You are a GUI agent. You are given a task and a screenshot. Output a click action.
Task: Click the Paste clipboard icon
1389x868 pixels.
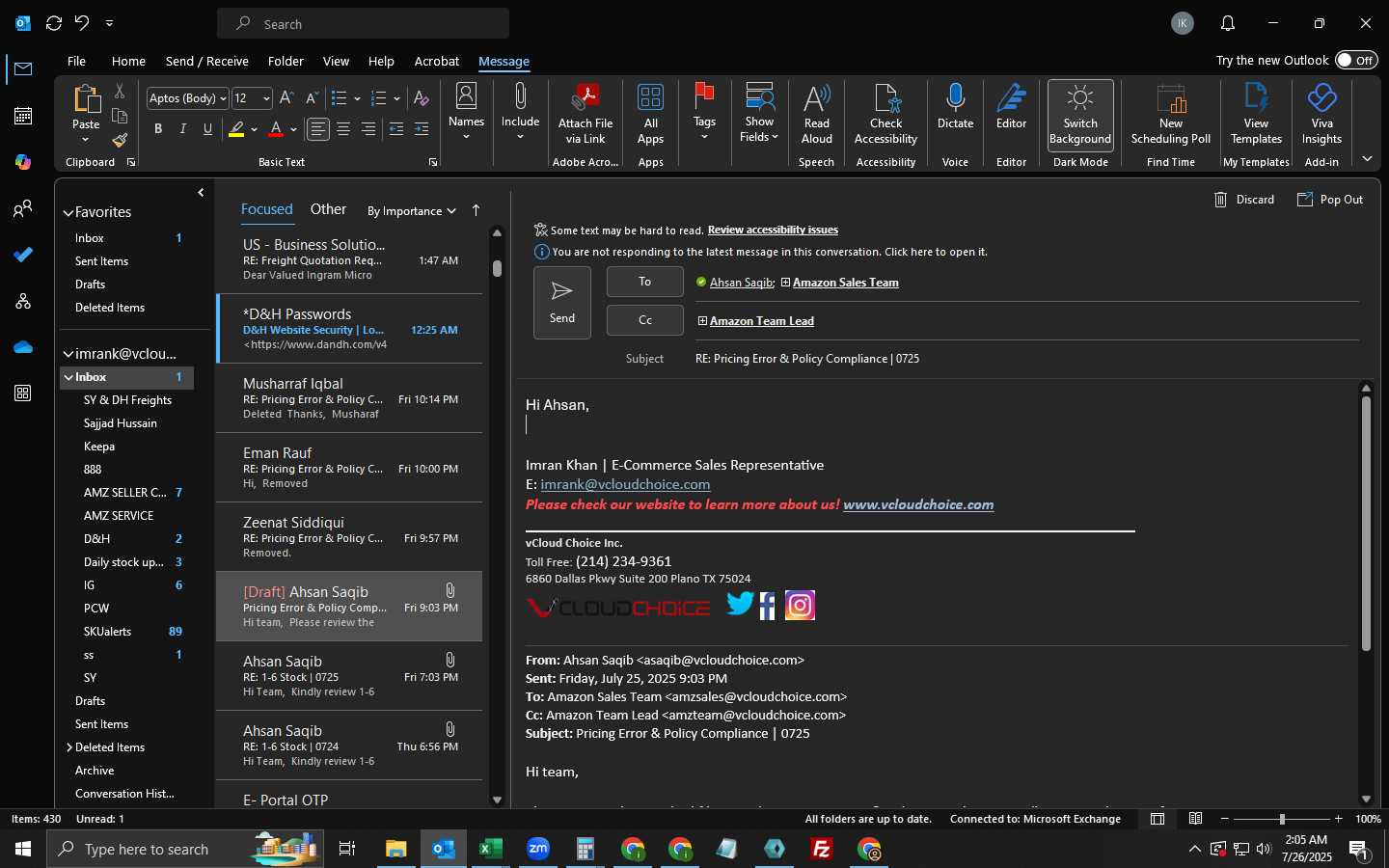(x=86, y=100)
